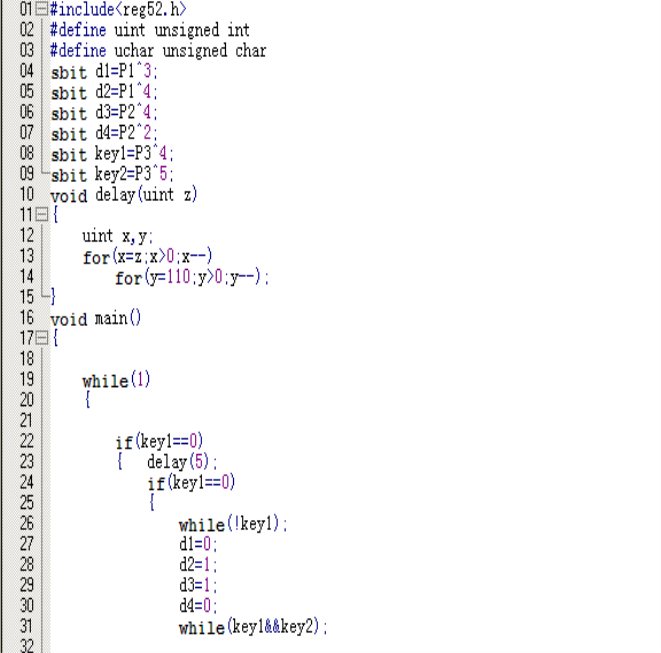Click the 'for(y=110;y>0;y--);' loop line

click(192, 277)
